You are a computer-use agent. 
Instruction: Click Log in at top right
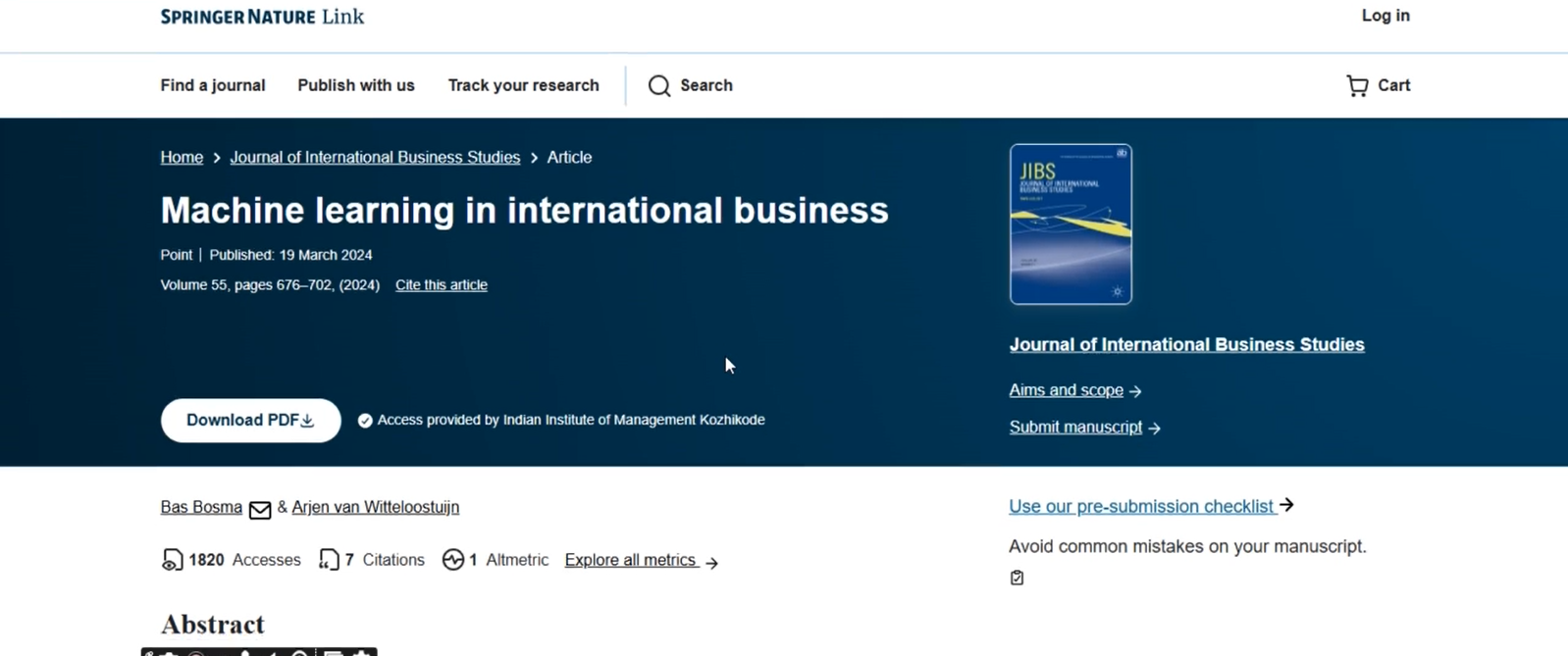(x=1385, y=16)
